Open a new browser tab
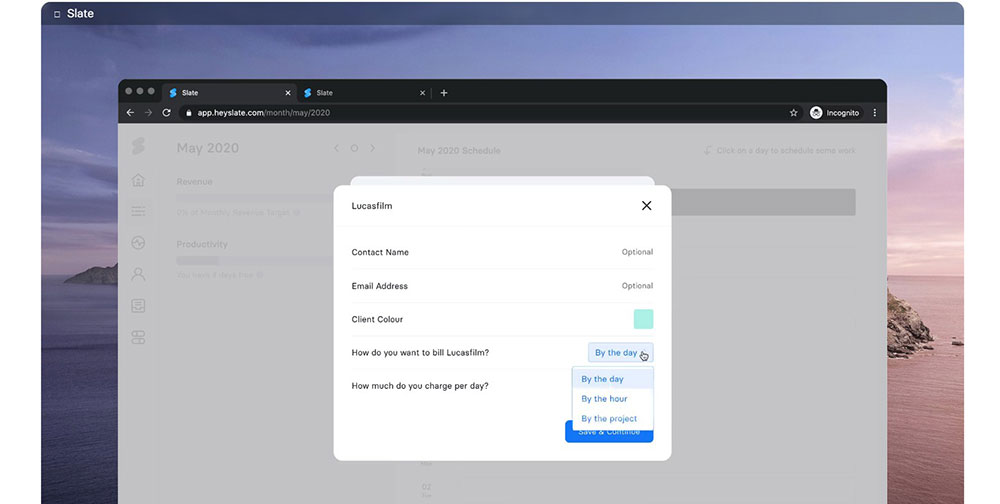The image size is (1000, 504). point(444,93)
